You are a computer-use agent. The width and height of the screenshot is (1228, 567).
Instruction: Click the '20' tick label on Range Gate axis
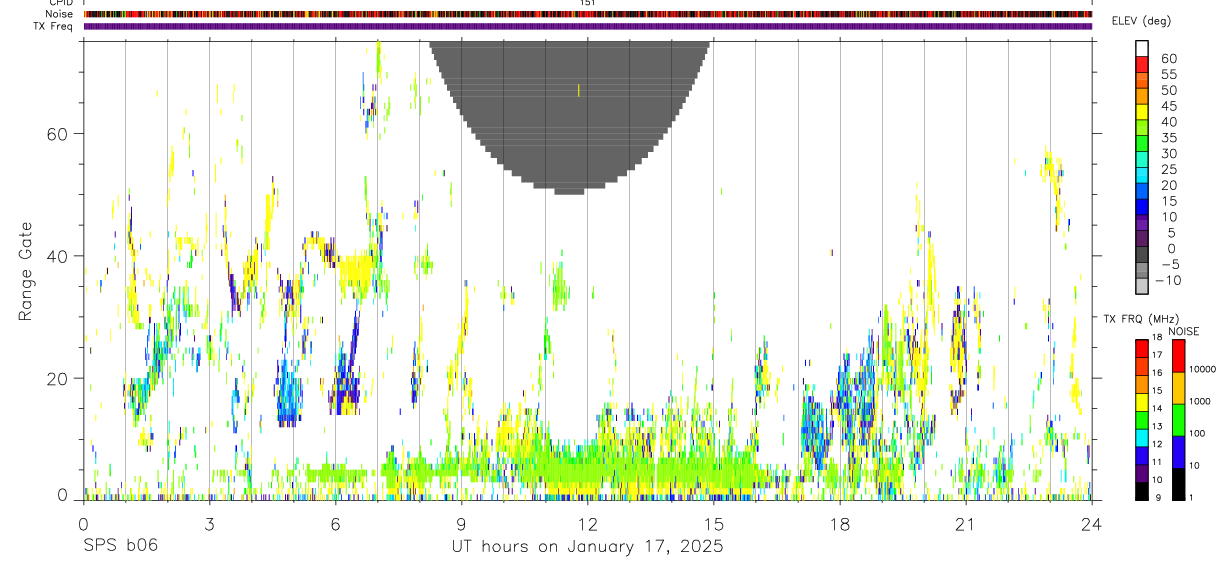click(56, 378)
